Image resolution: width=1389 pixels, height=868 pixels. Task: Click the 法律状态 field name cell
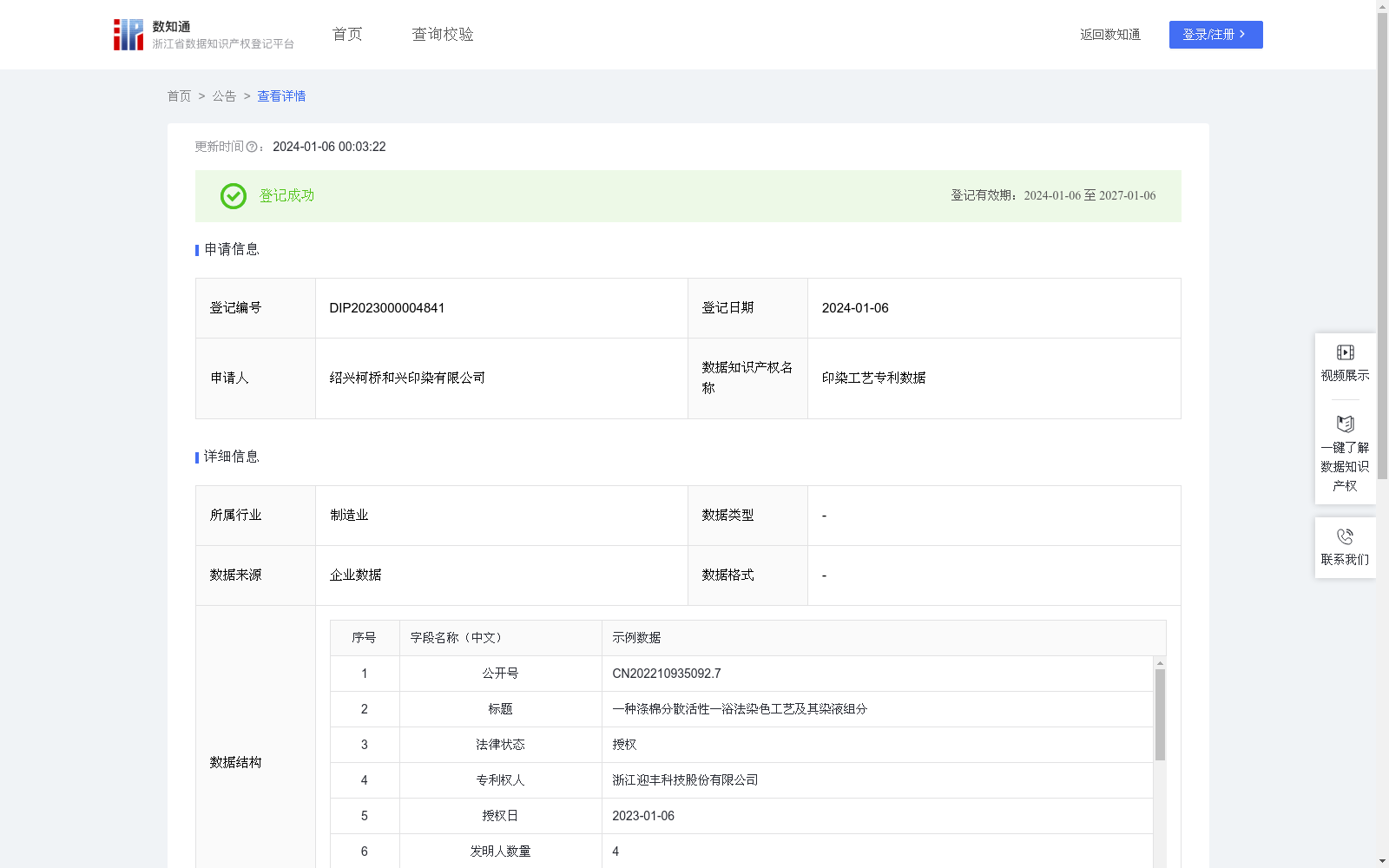click(500, 745)
